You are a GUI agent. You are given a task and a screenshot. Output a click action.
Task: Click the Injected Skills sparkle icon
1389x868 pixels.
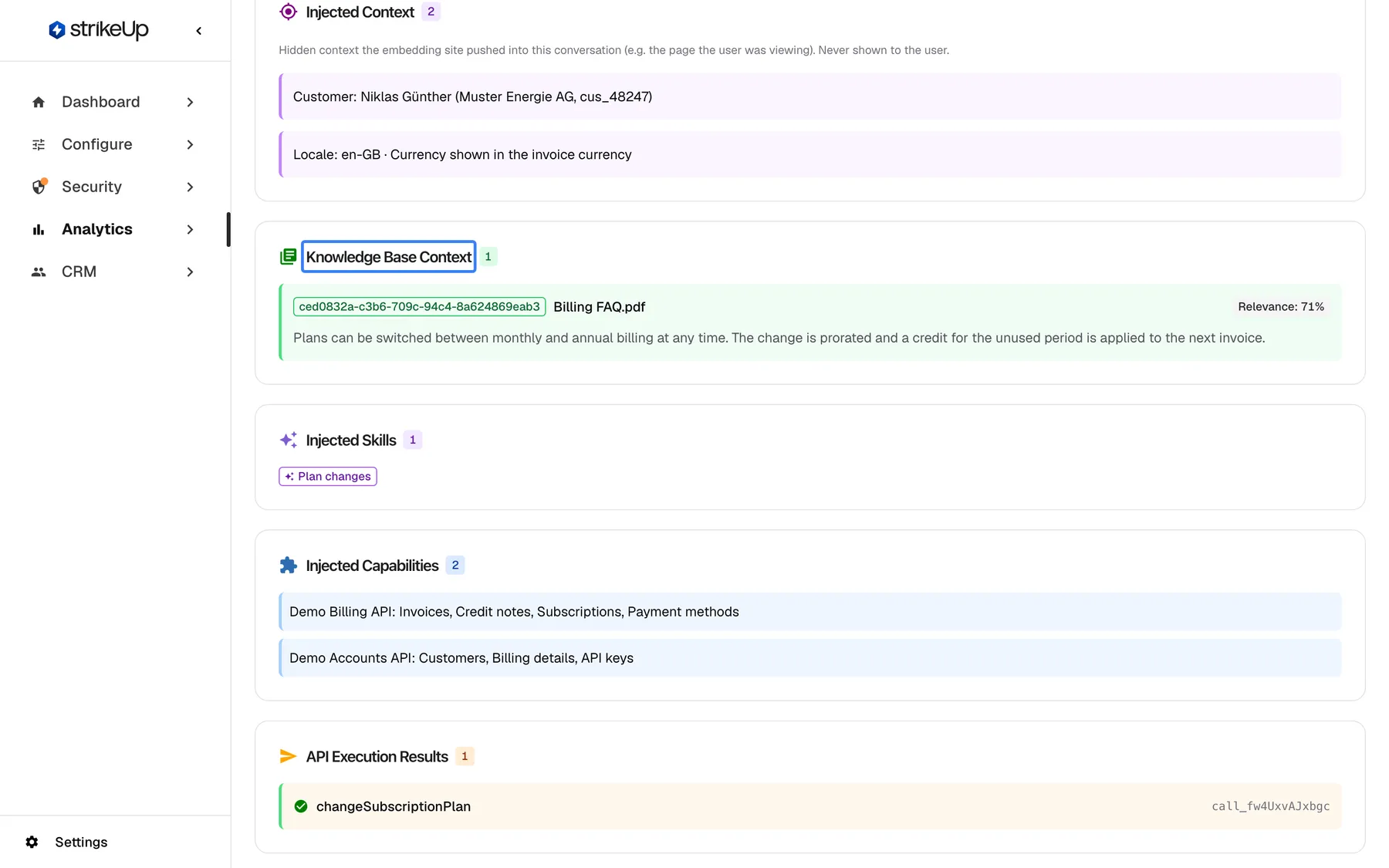coord(288,440)
